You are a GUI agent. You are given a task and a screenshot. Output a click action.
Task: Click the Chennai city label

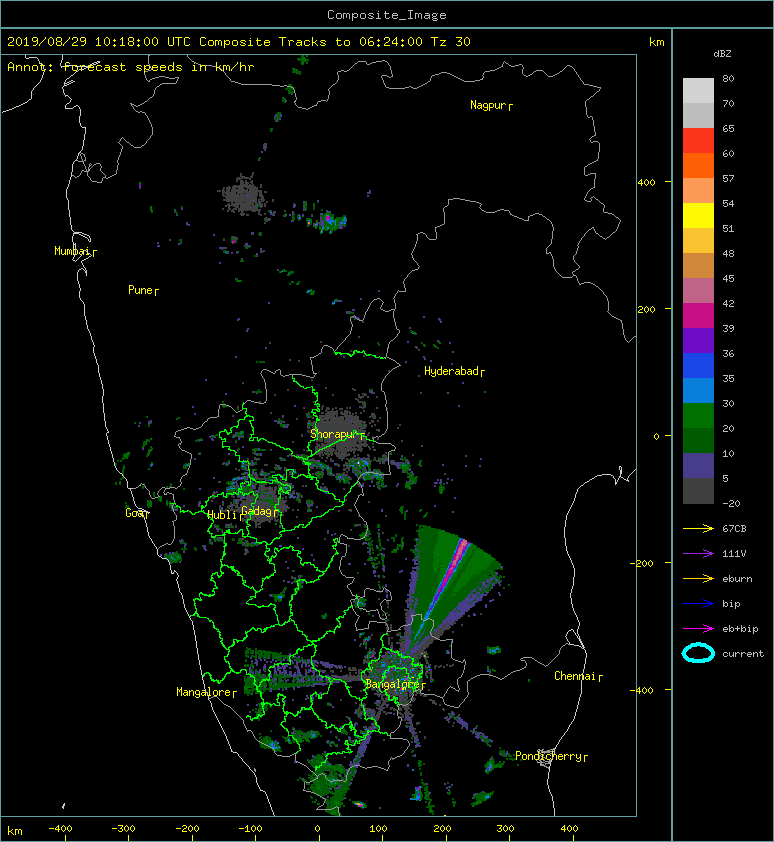(575, 676)
